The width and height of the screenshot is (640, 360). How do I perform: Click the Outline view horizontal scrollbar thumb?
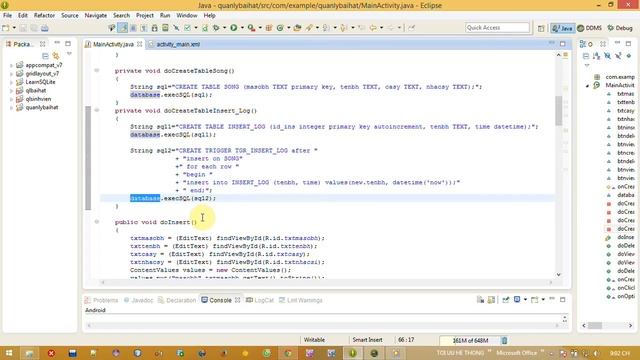(x=595, y=325)
